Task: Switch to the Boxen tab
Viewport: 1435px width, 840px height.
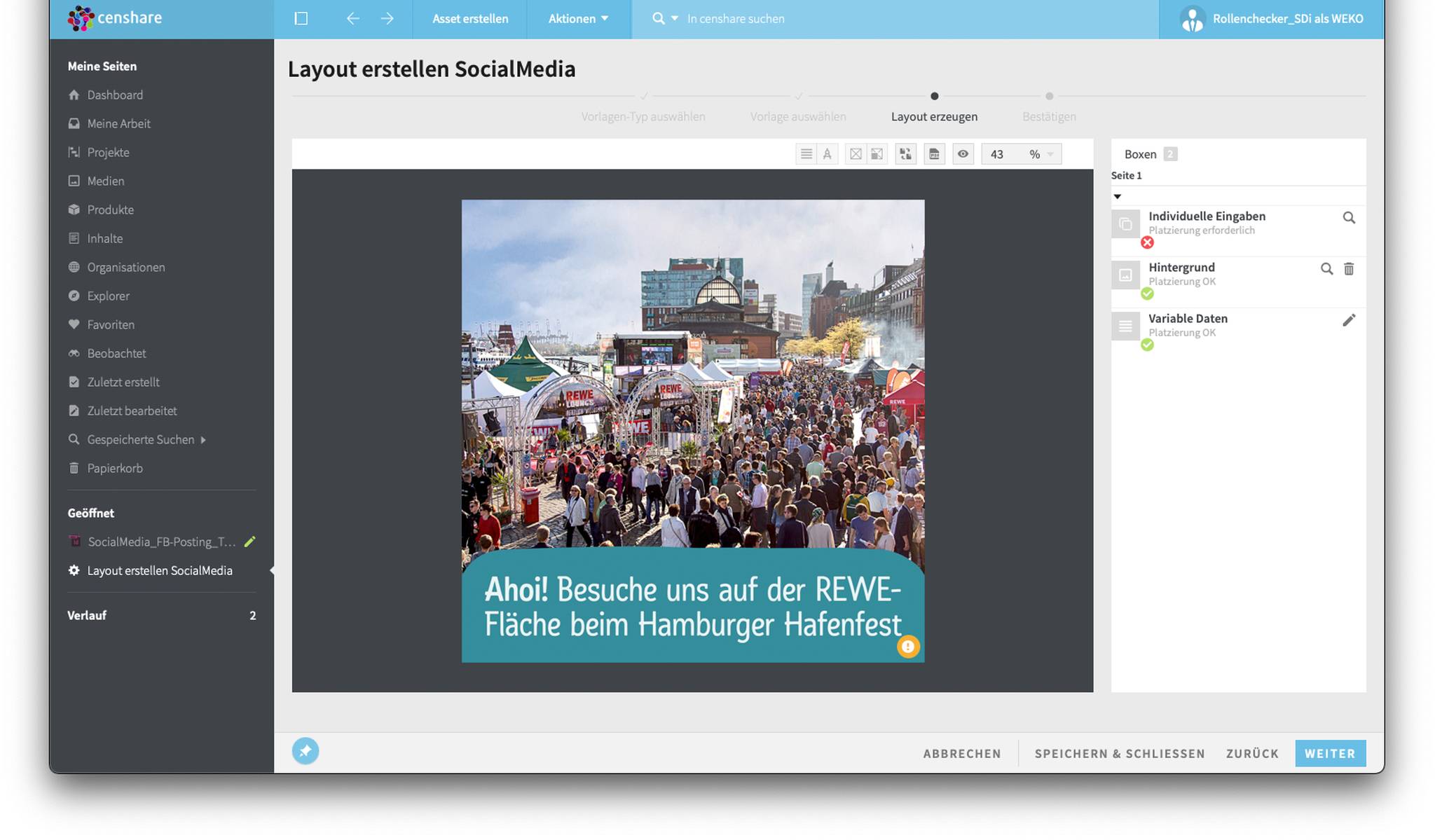Action: point(1150,154)
